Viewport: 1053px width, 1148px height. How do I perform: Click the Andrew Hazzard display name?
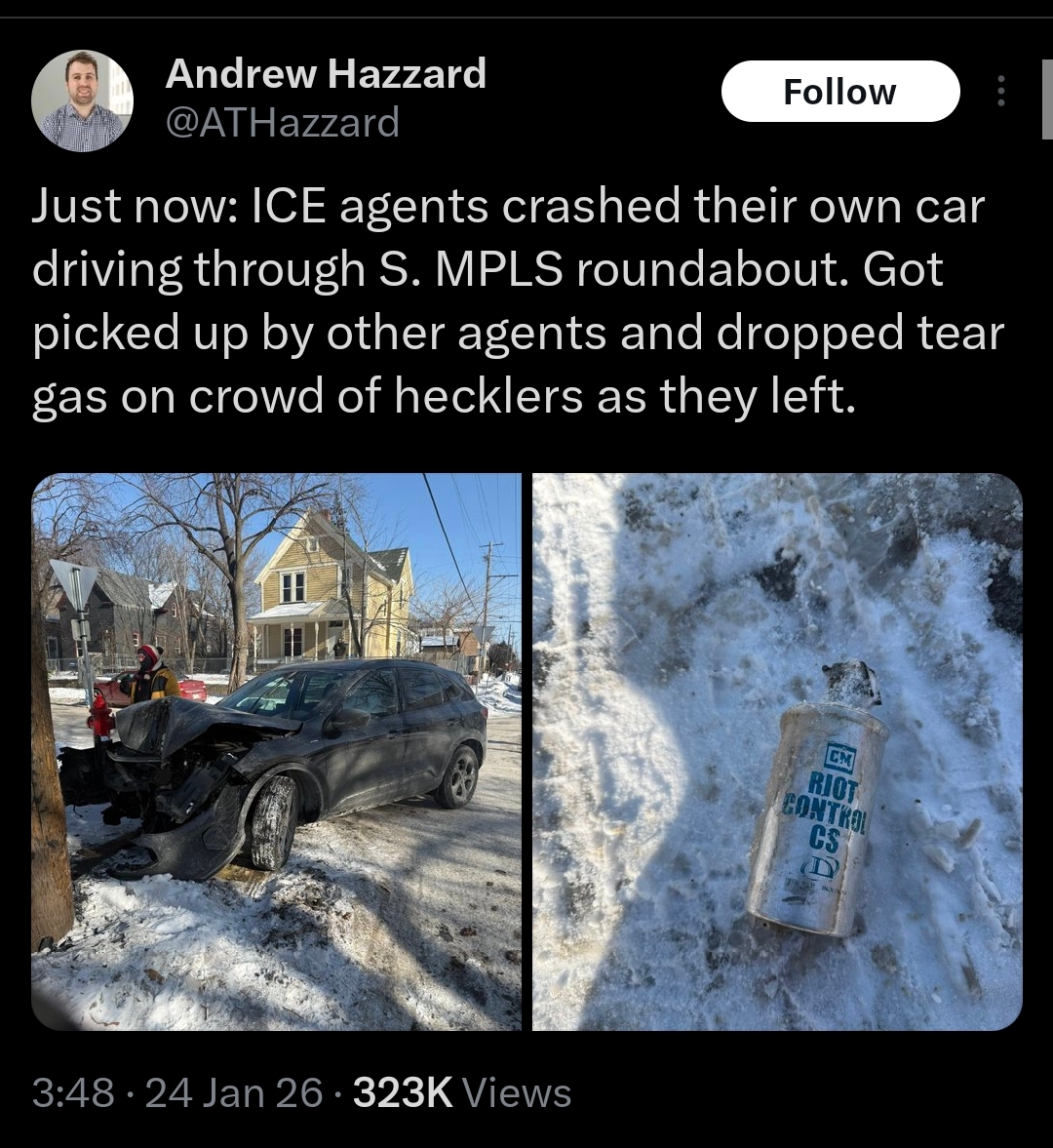pyautogui.click(x=326, y=74)
